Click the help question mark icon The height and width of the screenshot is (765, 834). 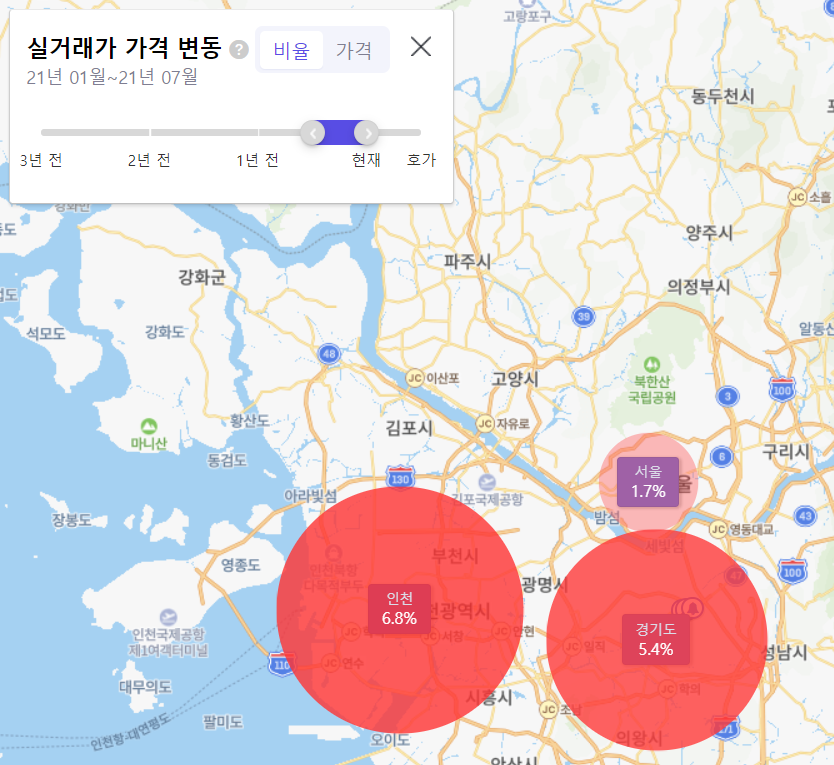(239, 50)
